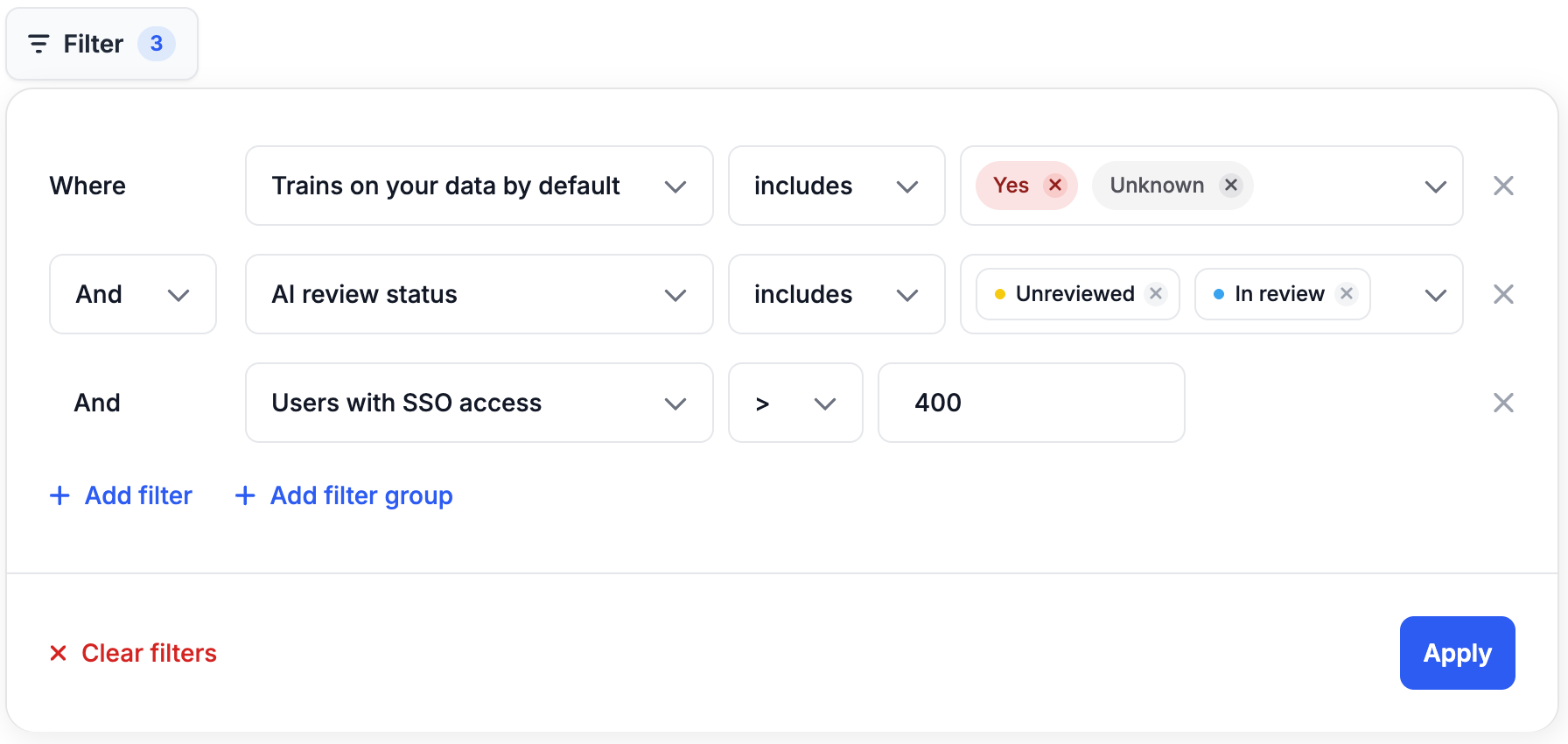Expand the Yes/Unknown values dropdown

(x=1435, y=186)
